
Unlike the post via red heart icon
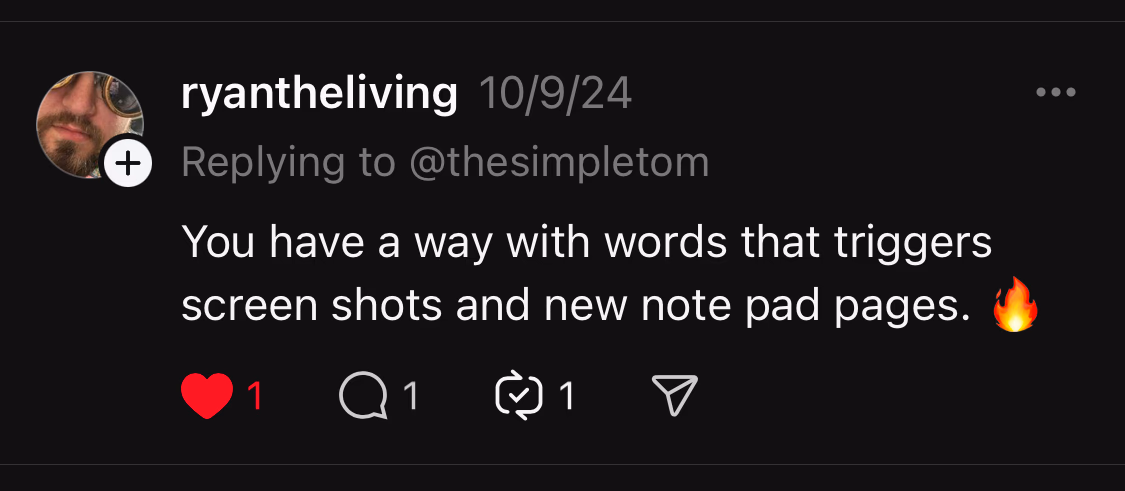(x=207, y=397)
